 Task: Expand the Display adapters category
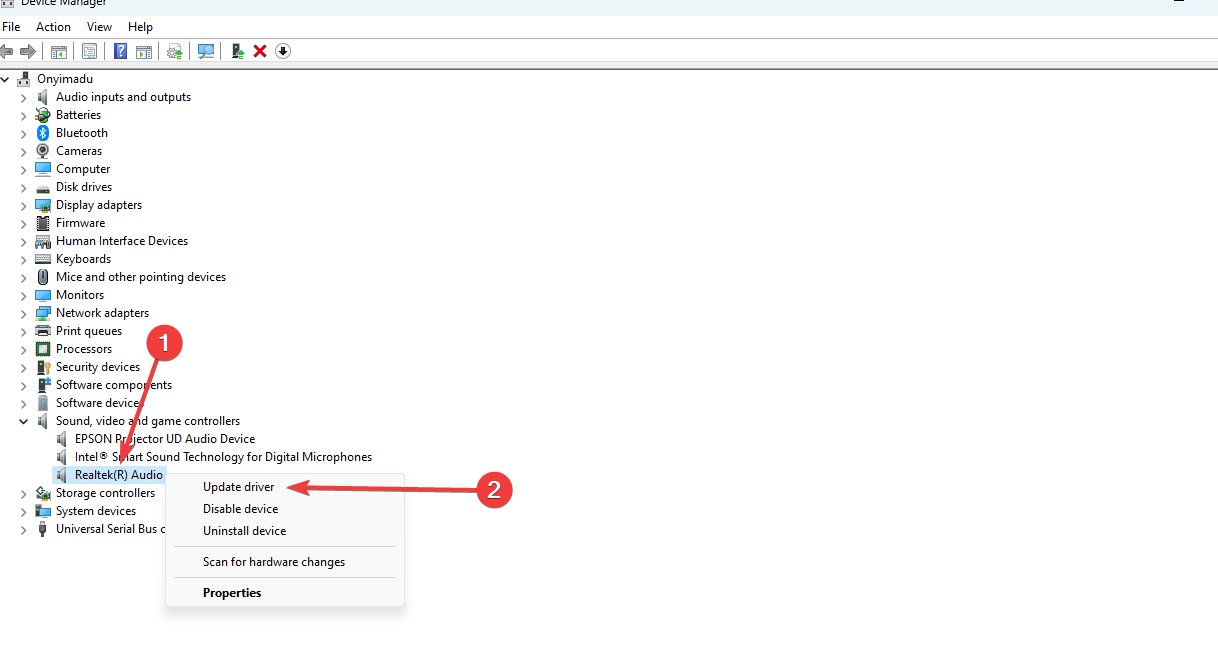tap(24, 205)
